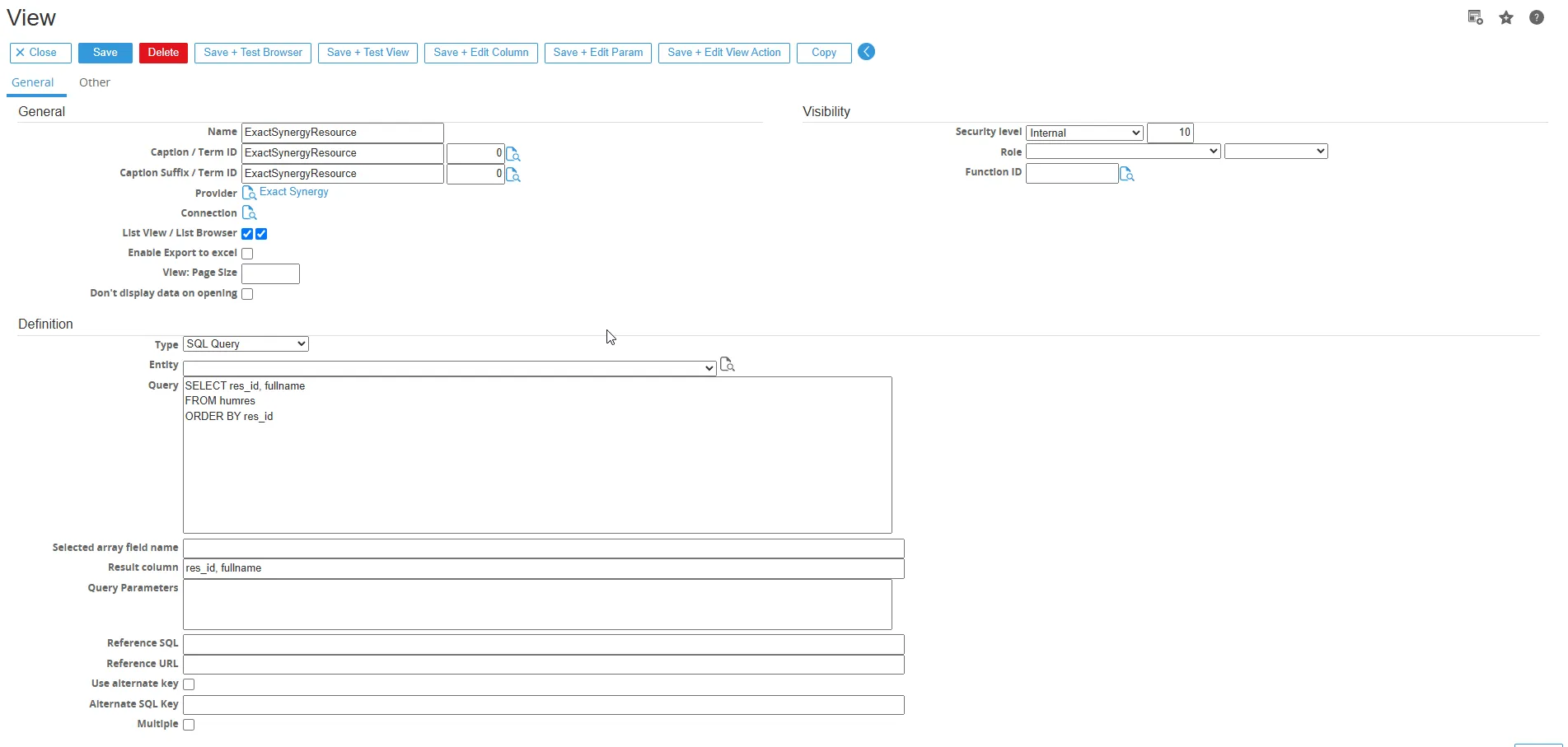Check Don't display data on opening
1568x747 pixels.
(x=247, y=294)
